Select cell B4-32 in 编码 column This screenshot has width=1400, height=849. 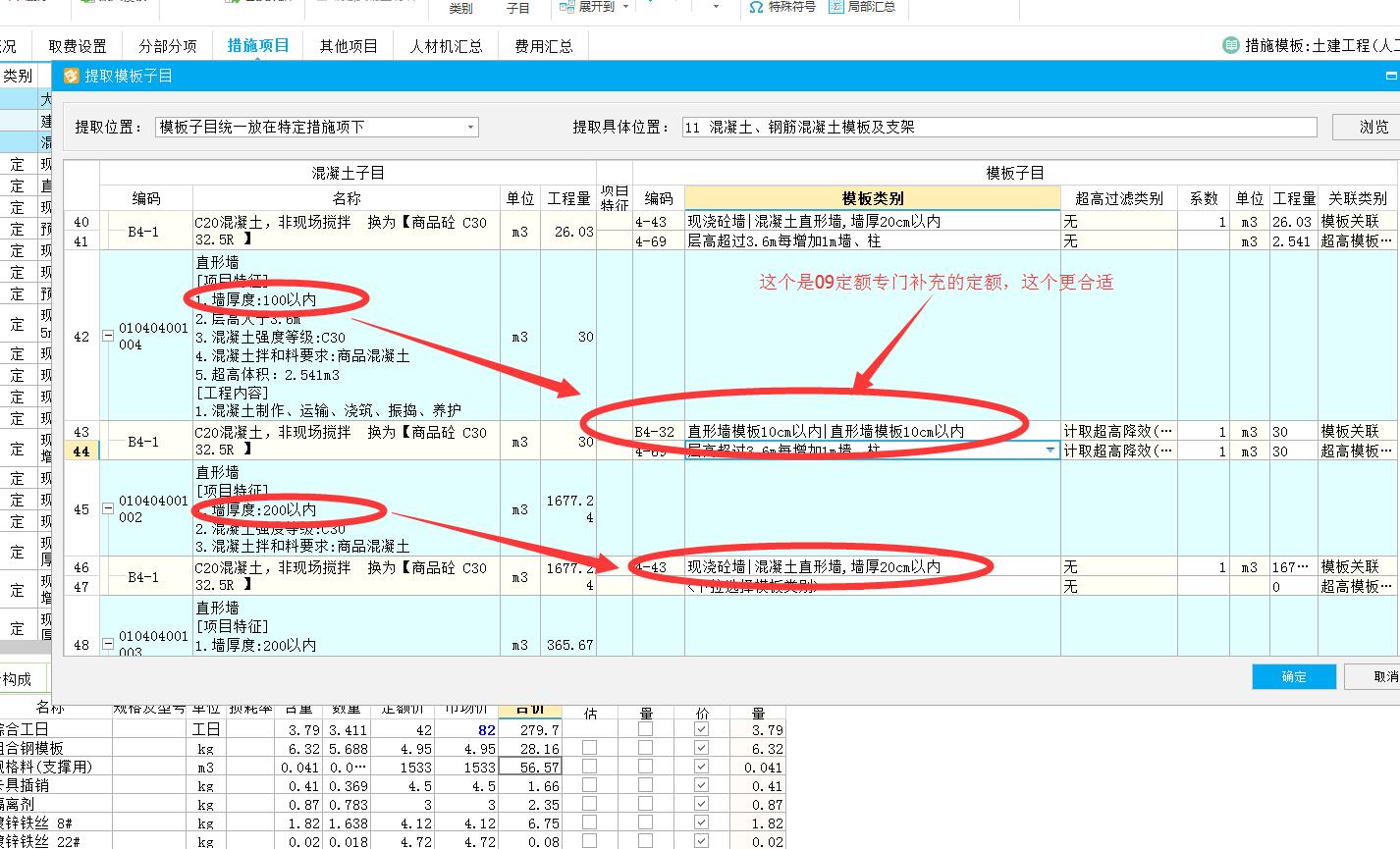[658, 431]
